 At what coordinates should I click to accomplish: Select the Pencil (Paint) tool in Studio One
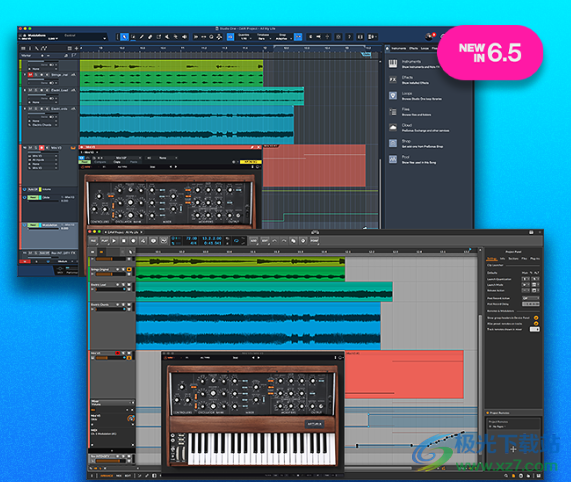pos(142,37)
